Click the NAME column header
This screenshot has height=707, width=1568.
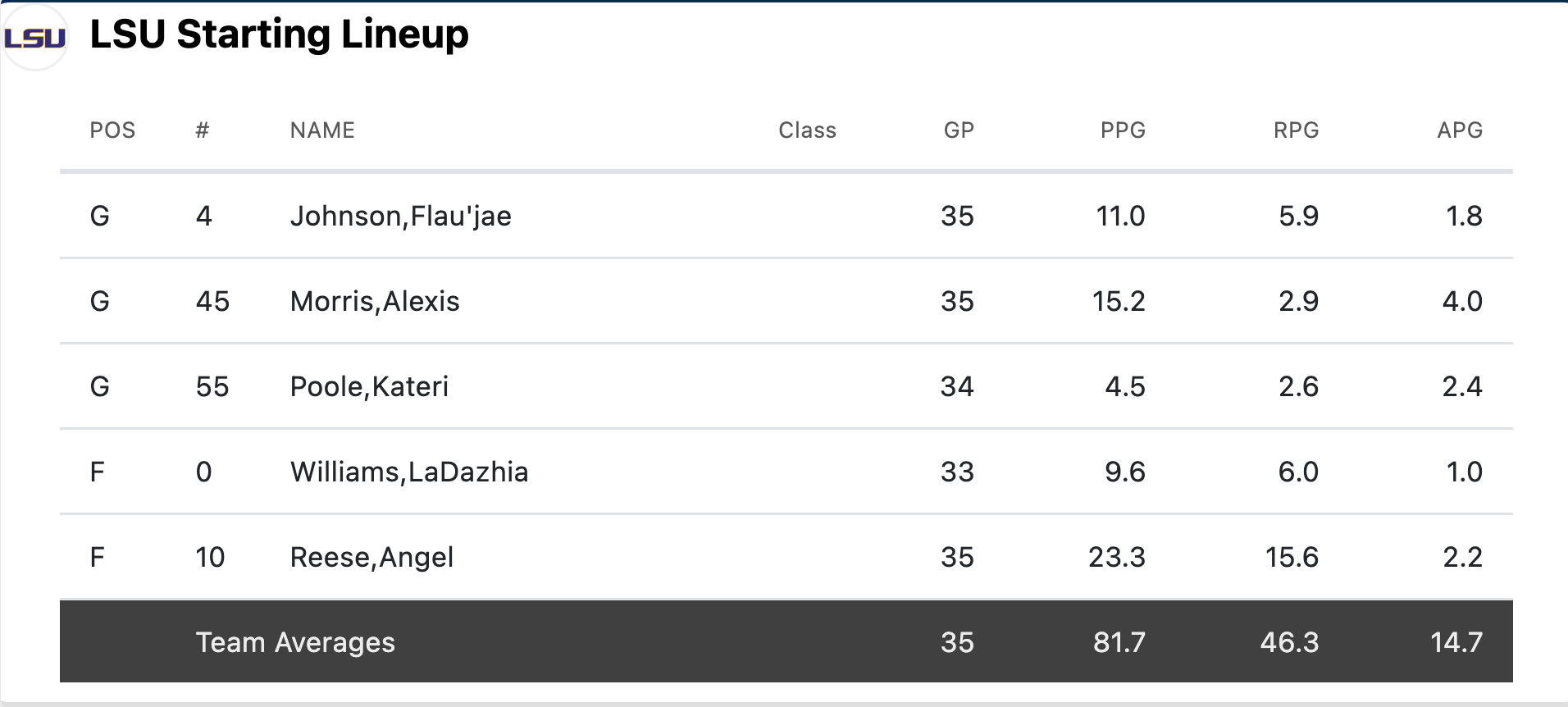(322, 130)
